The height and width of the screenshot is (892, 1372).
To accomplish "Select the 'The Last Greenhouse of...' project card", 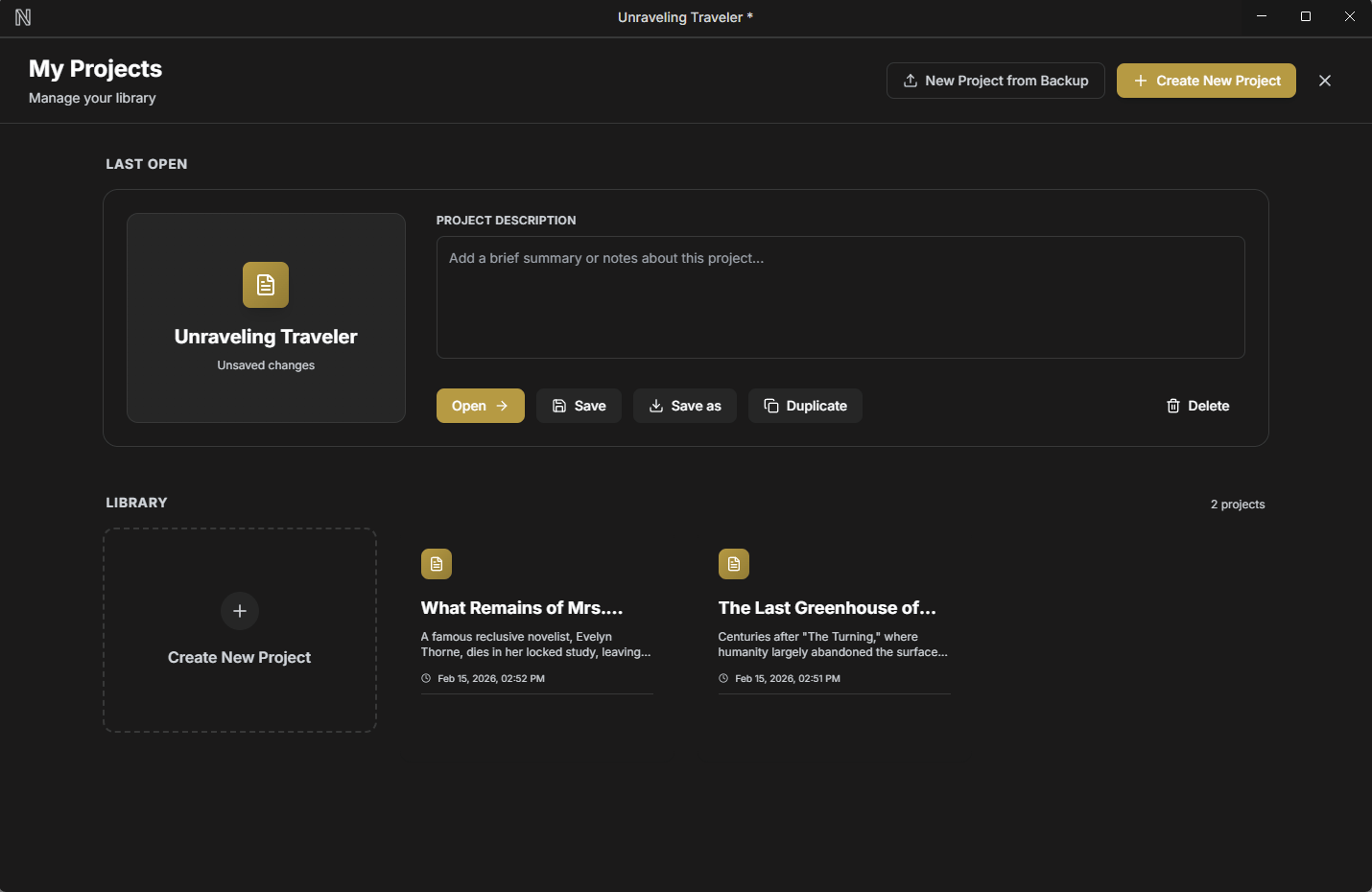I will click(x=833, y=619).
